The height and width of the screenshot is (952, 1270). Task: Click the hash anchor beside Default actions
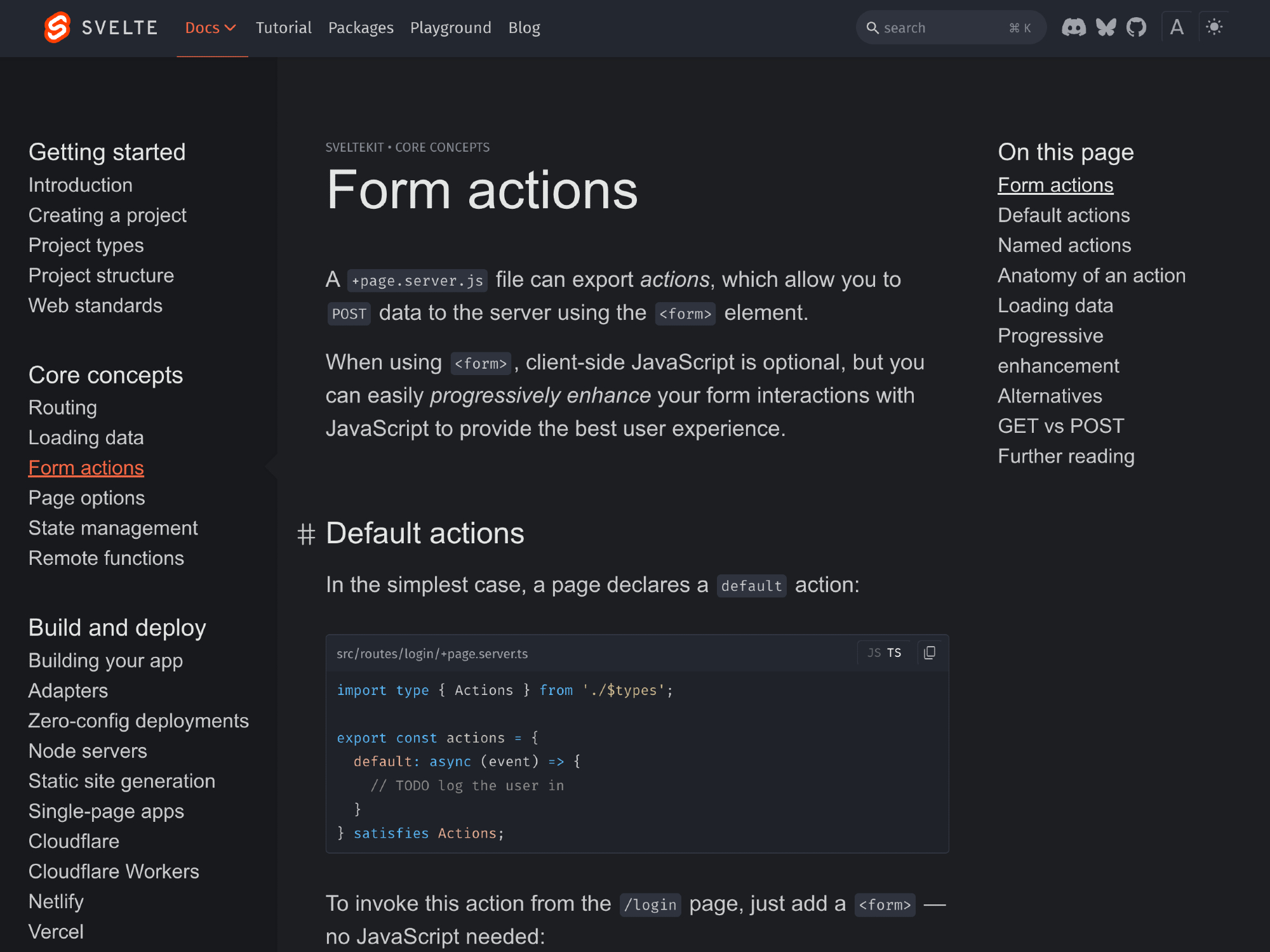[x=307, y=534]
